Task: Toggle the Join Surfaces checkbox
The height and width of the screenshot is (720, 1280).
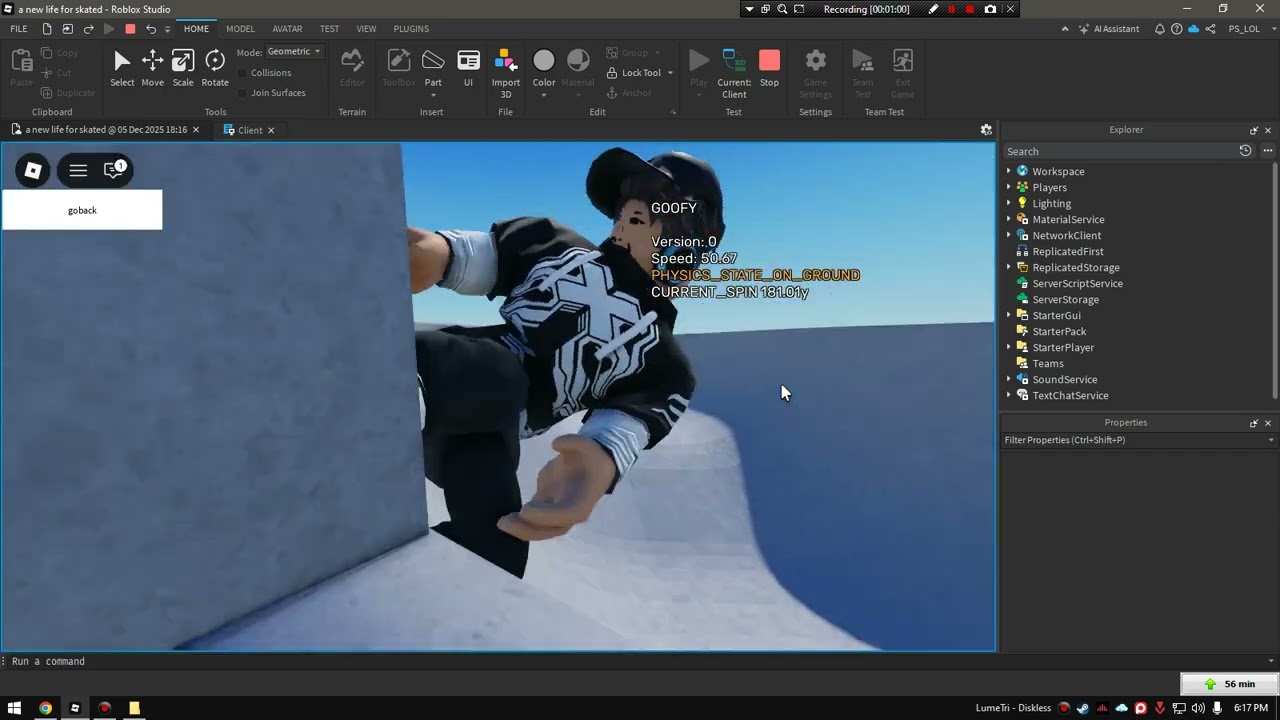Action: 243,93
